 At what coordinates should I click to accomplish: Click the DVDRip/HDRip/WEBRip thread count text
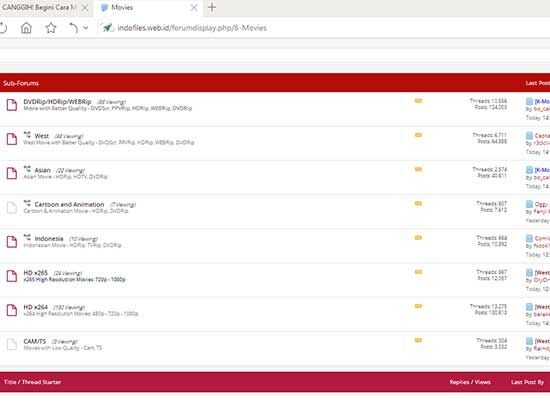pyautogui.click(x=488, y=101)
